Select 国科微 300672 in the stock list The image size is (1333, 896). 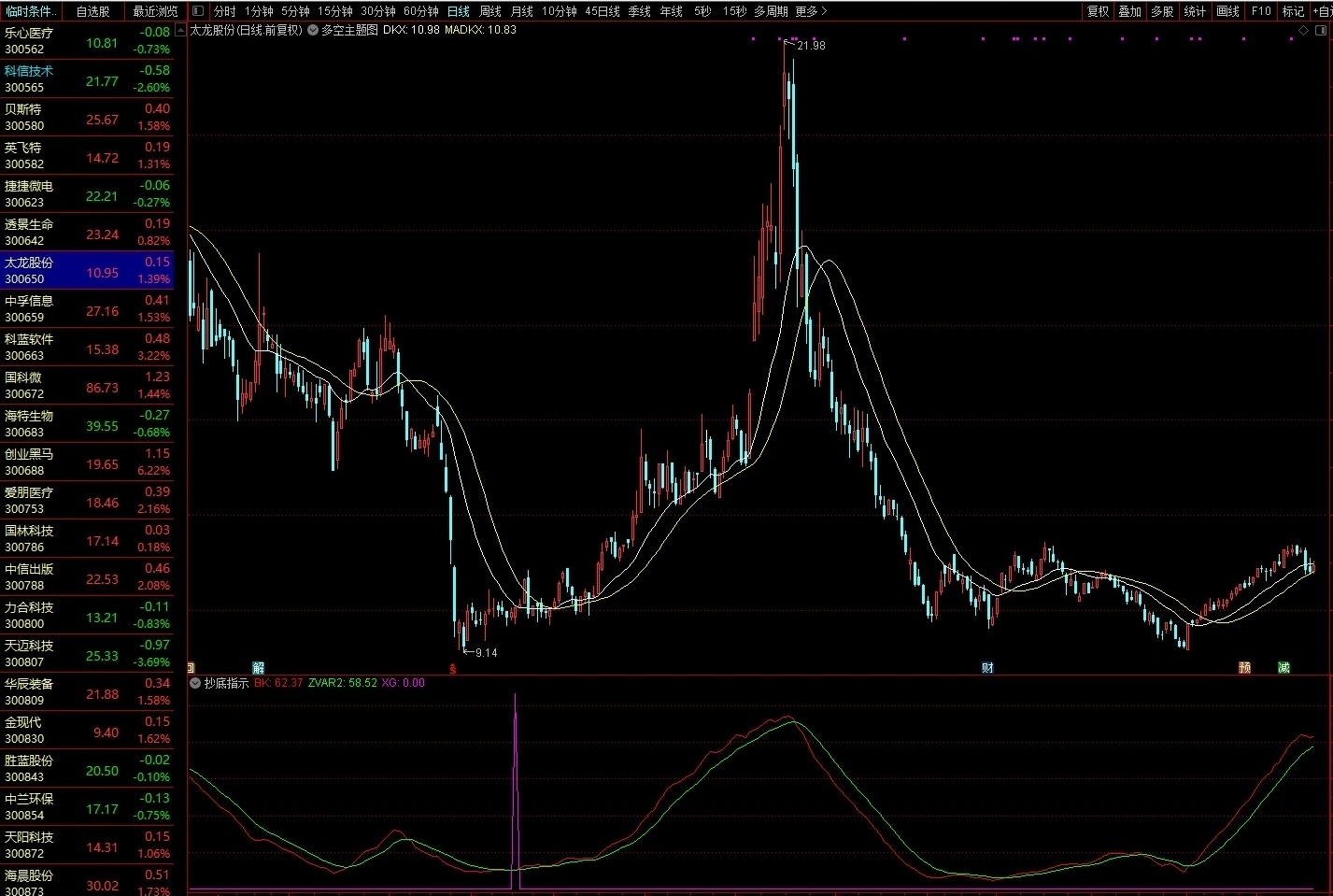coord(87,385)
